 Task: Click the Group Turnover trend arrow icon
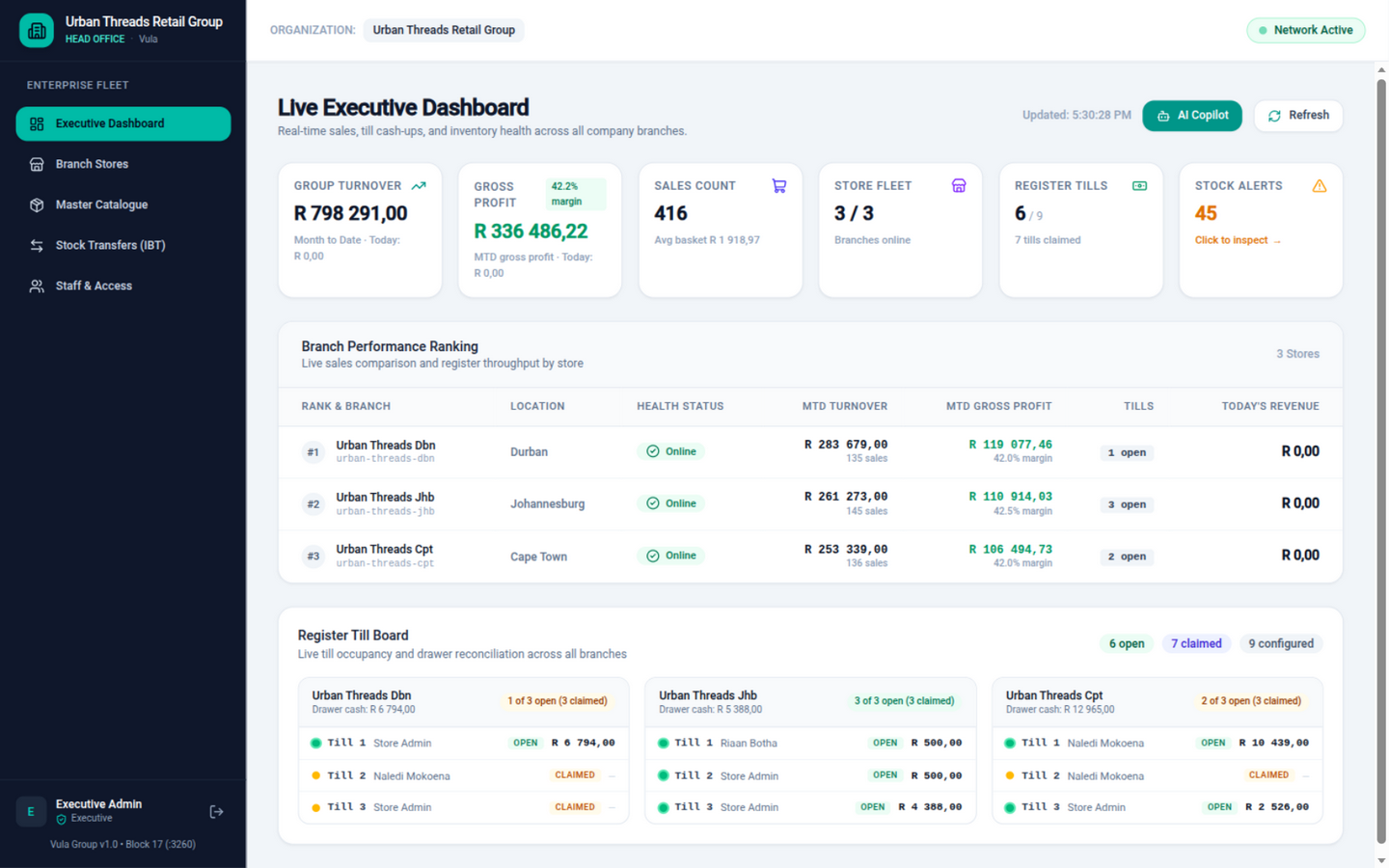click(419, 185)
